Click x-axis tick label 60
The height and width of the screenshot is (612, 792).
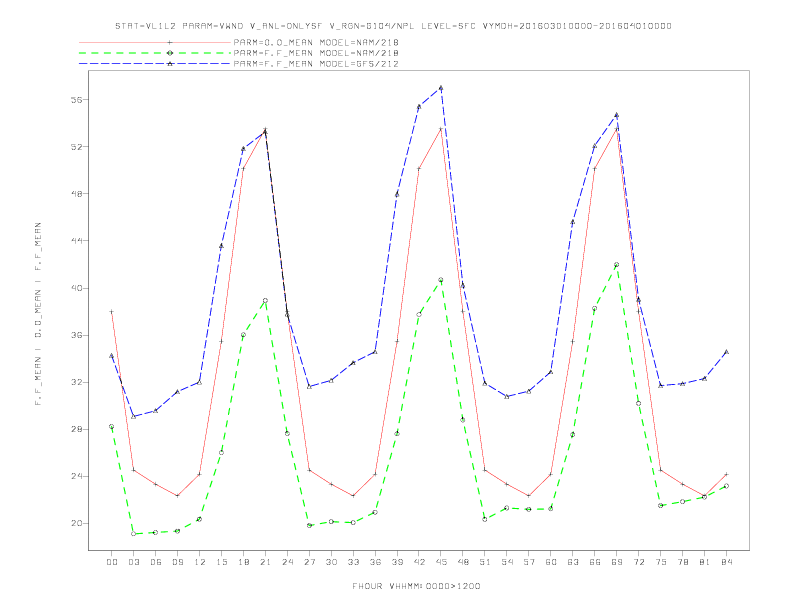551,562
